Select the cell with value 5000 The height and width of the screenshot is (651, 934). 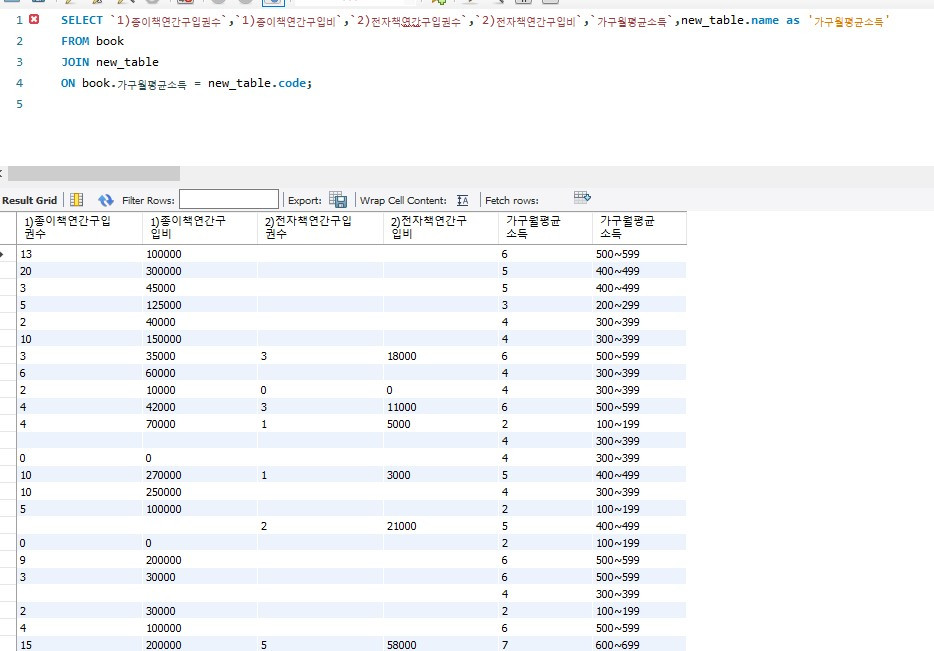(441, 424)
